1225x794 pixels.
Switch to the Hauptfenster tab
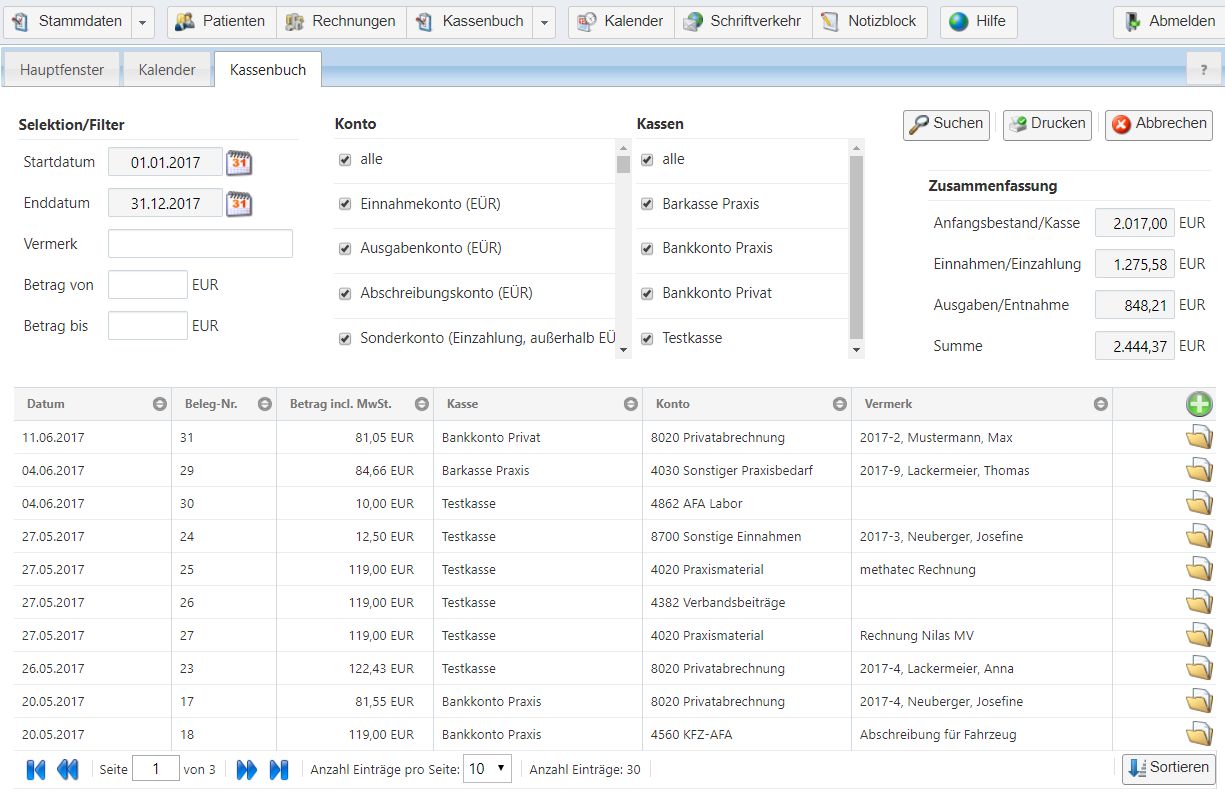(x=62, y=70)
